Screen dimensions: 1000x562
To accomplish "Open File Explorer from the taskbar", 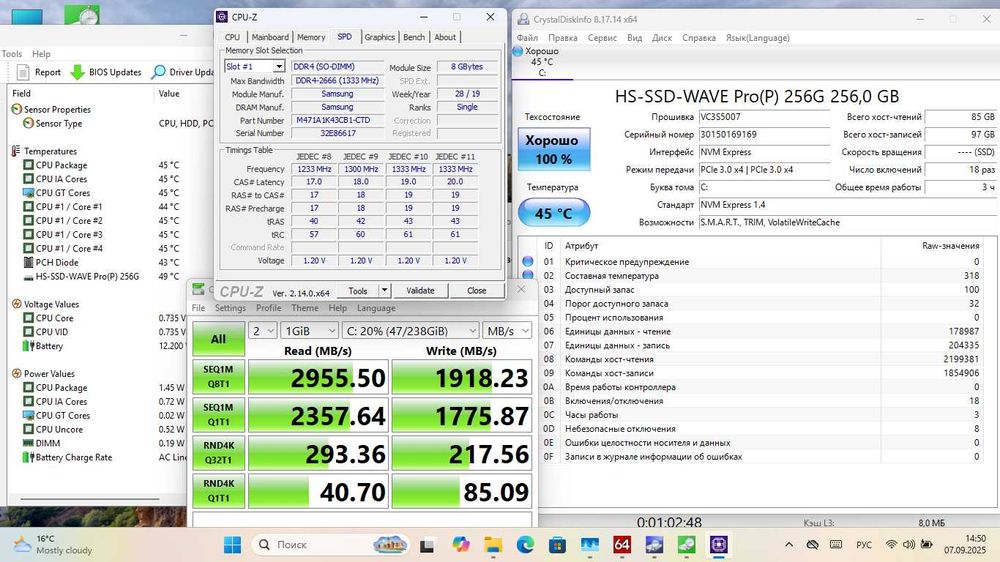I will (x=493, y=545).
